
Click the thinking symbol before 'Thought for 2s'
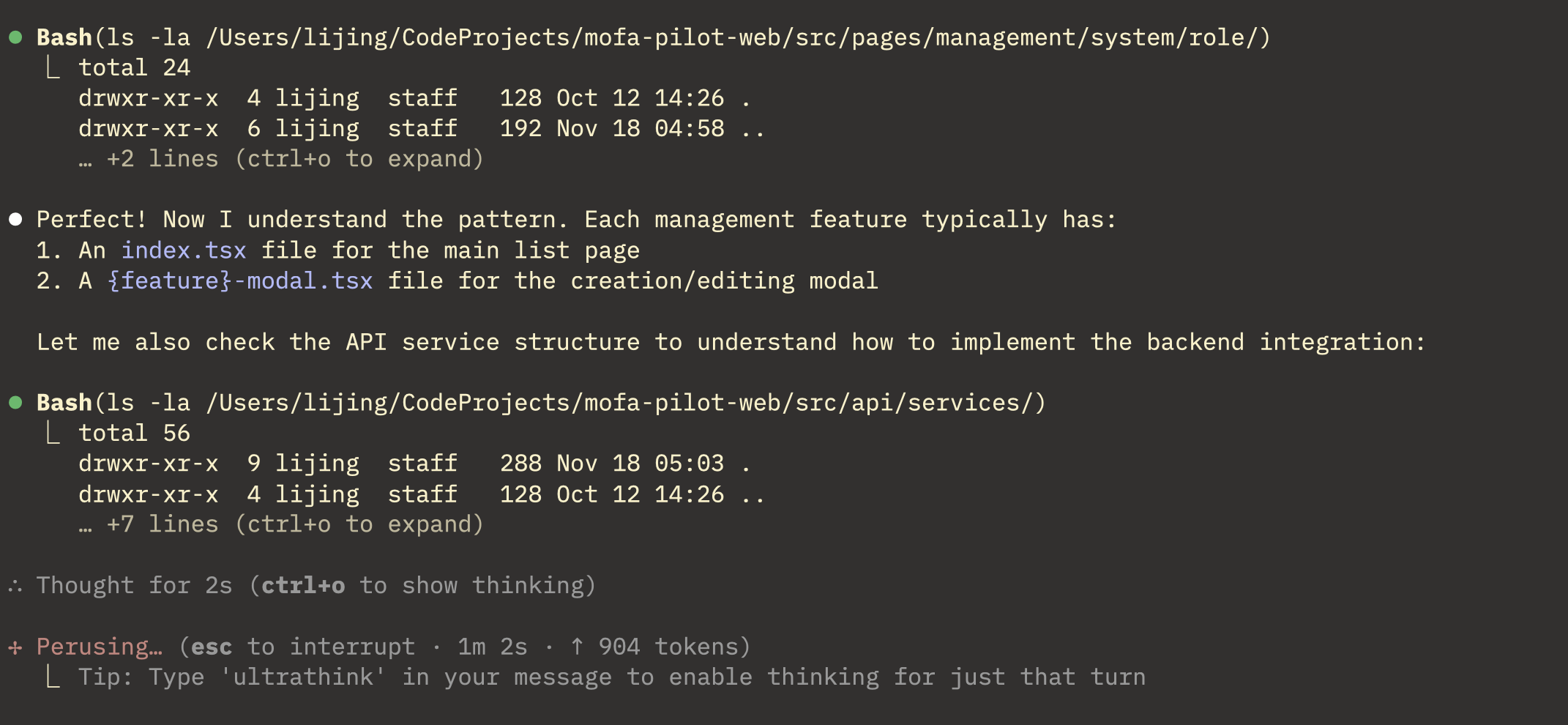15,586
